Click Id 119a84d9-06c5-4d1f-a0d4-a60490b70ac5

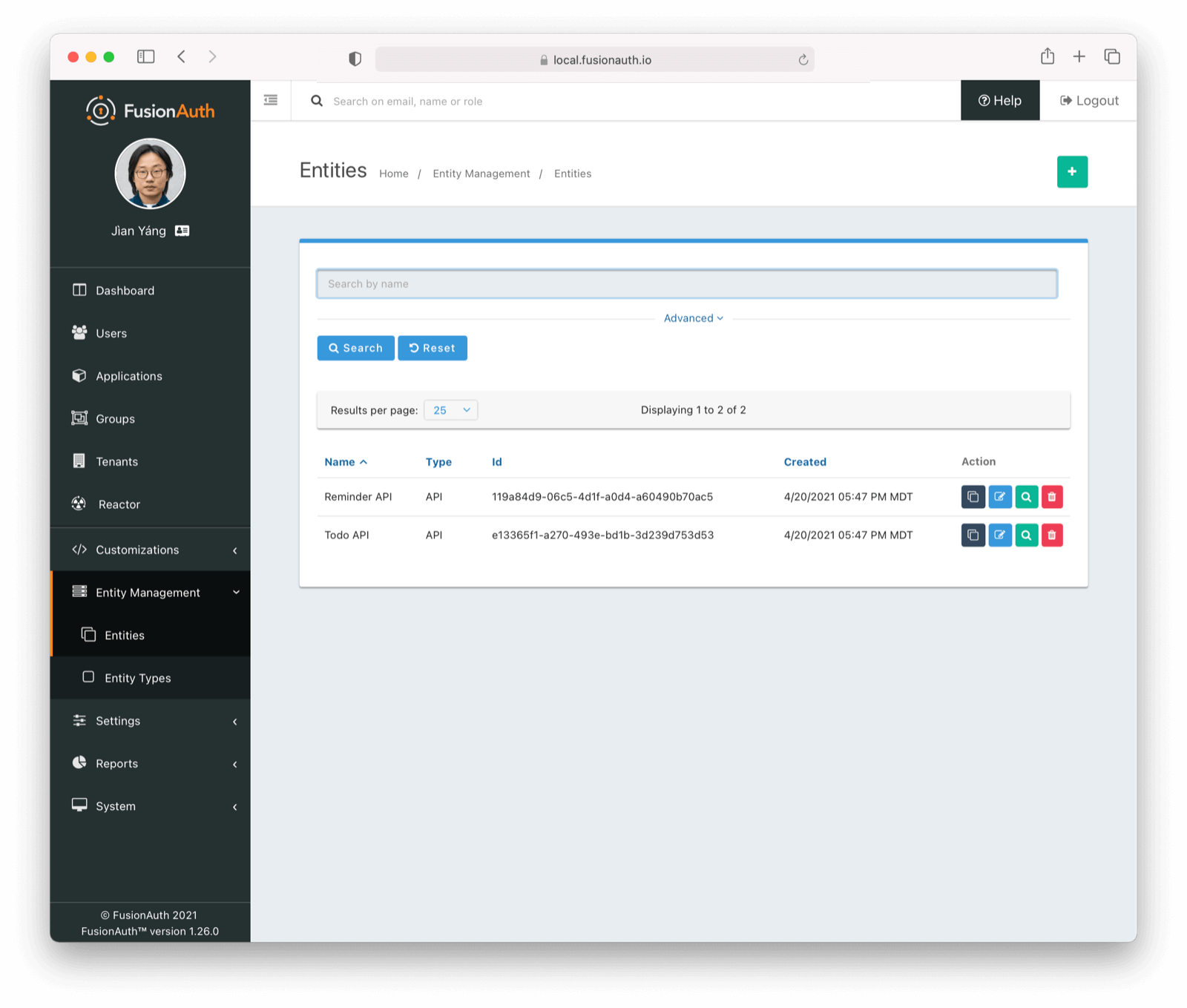pyautogui.click(x=602, y=497)
